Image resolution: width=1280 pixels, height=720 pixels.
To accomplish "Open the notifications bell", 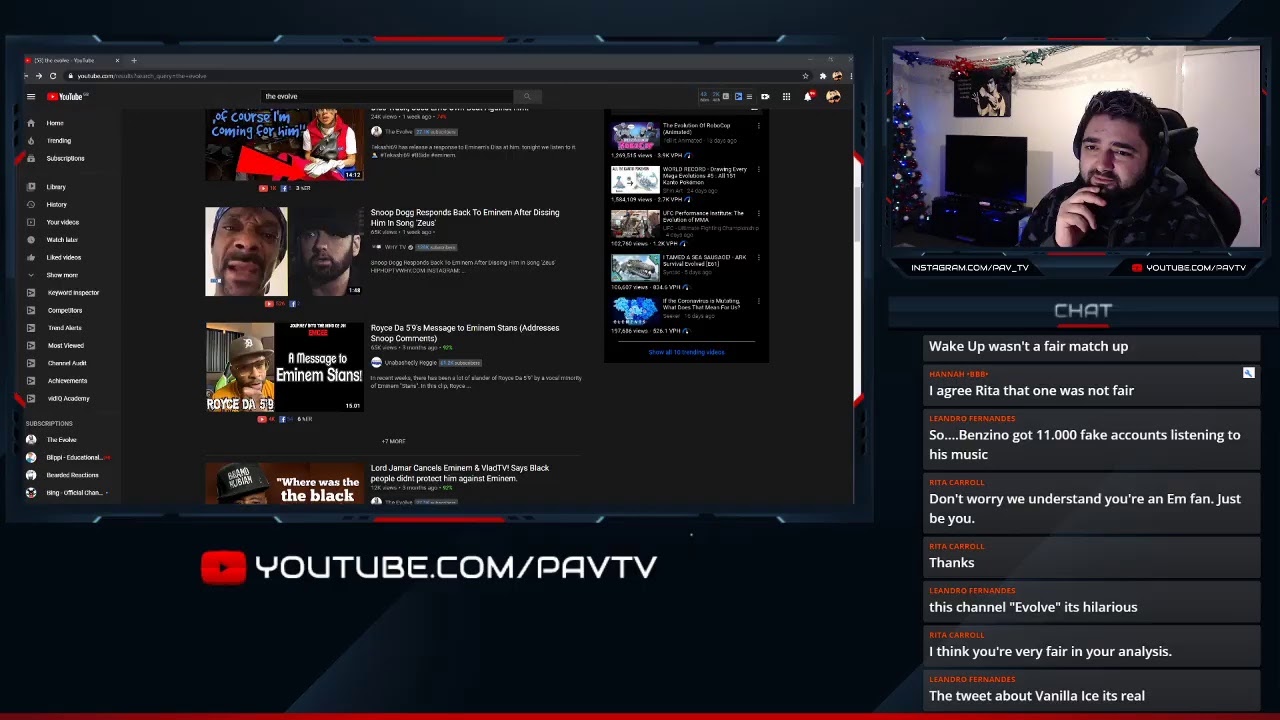I will (808, 97).
